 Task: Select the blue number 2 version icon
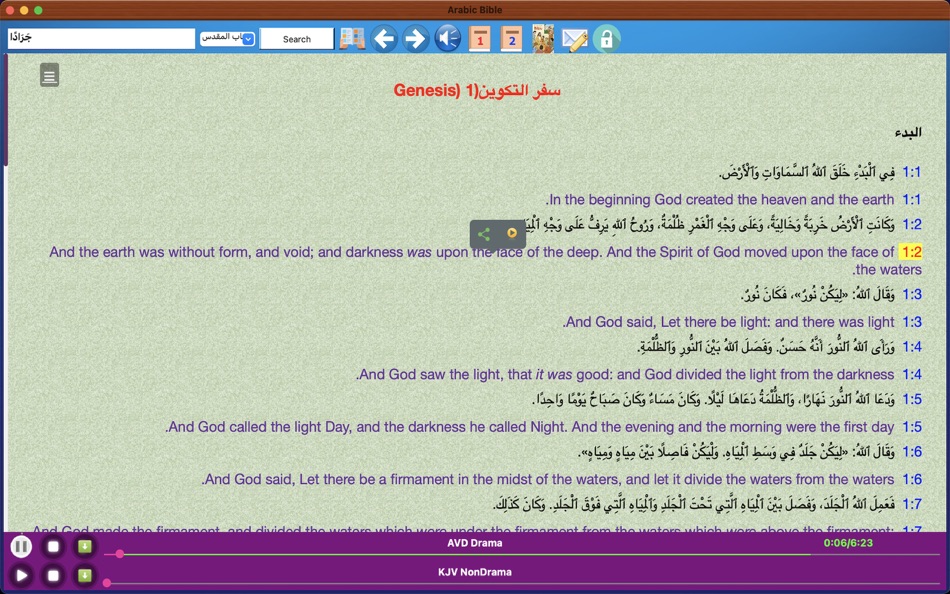(511, 38)
